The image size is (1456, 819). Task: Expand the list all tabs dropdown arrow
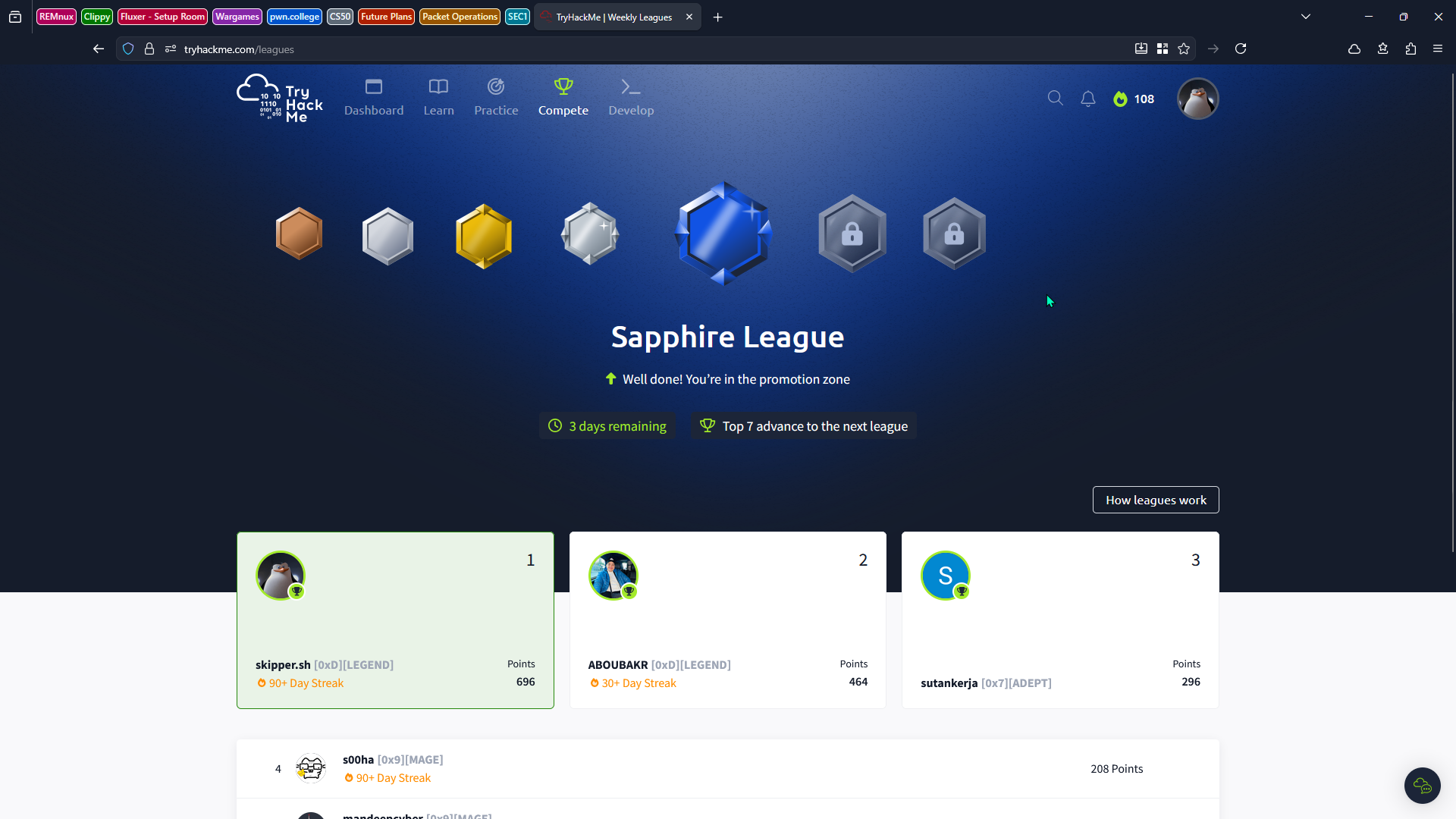coord(1306,17)
